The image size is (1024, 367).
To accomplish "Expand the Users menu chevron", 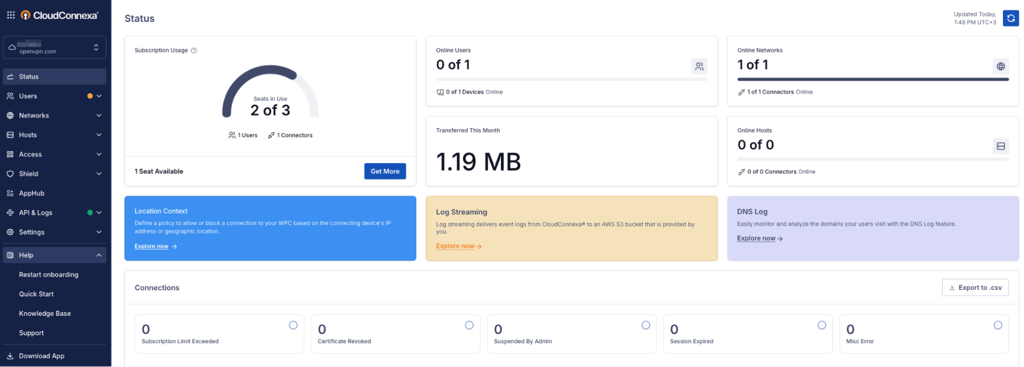I will [x=99, y=96].
